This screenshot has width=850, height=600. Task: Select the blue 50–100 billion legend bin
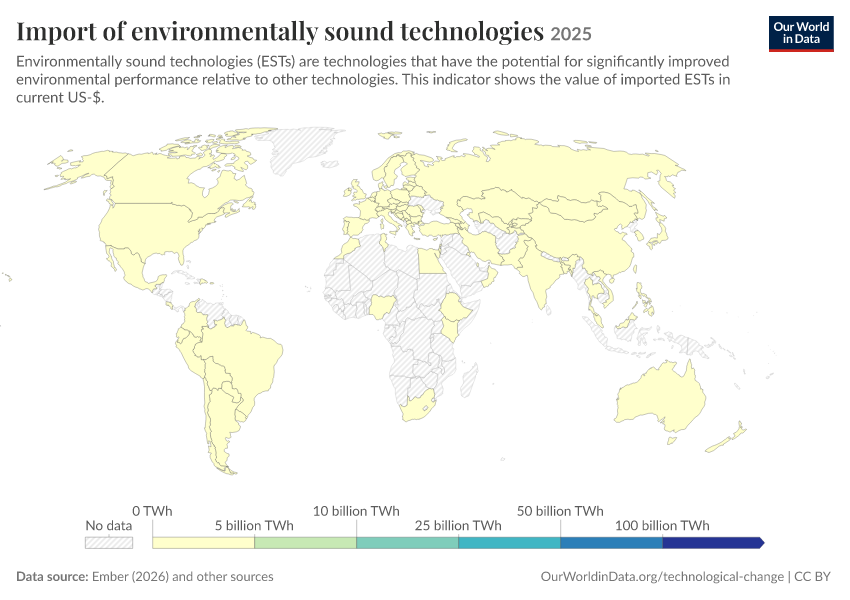pos(611,543)
